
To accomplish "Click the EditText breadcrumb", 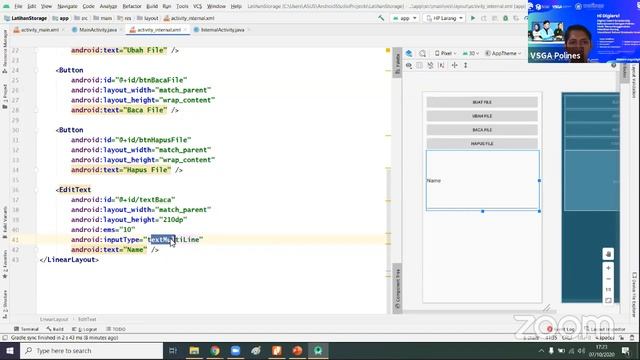I will pyautogui.click(x=87, y=319).
